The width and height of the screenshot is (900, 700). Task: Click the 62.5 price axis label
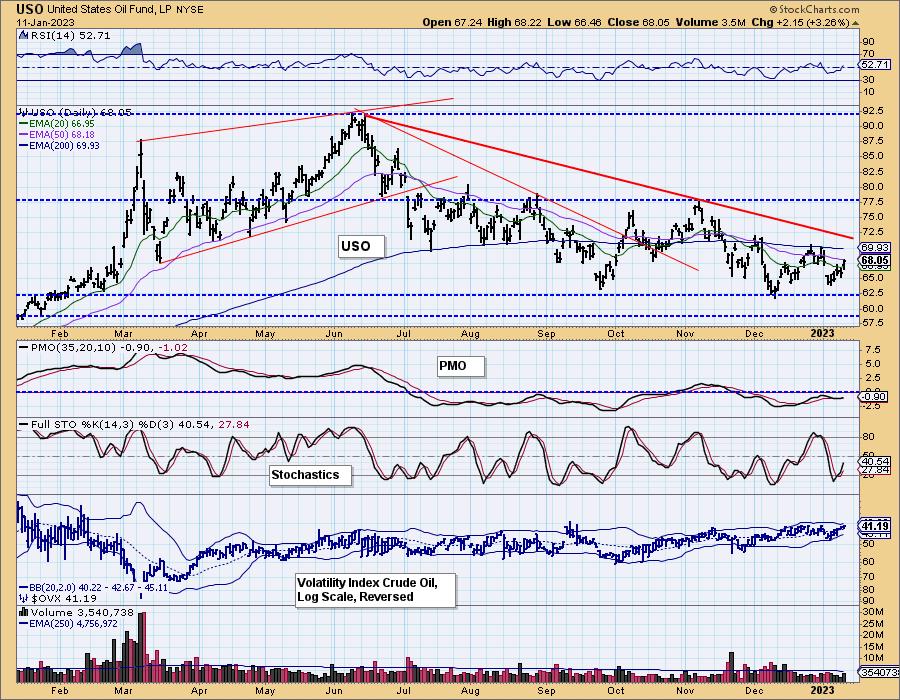(872, 293)
